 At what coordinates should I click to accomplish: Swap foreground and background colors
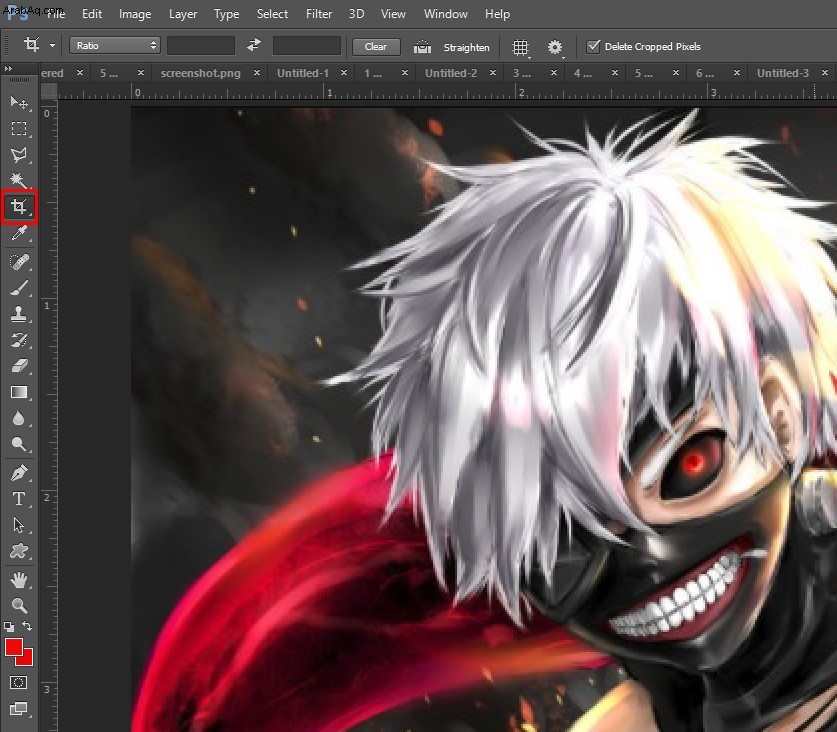coord(27,626)
